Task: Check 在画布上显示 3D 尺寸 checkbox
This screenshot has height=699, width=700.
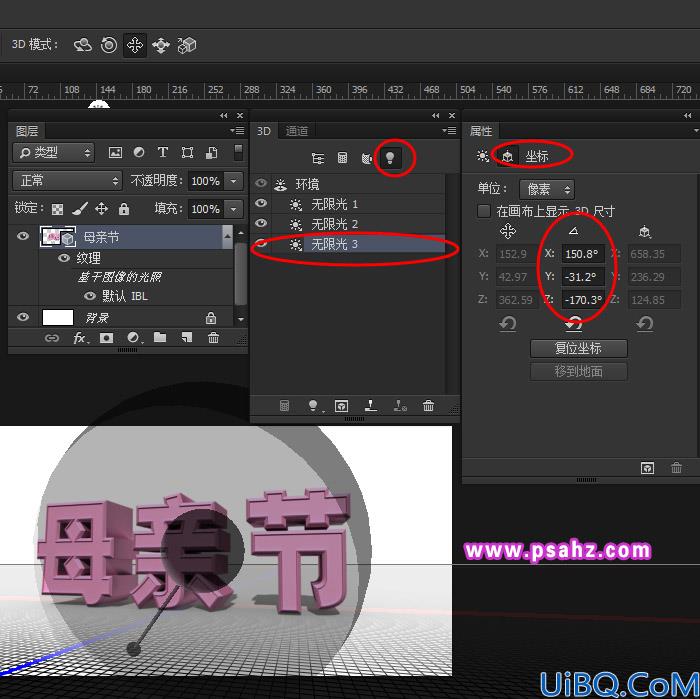Action: (483, 210)
